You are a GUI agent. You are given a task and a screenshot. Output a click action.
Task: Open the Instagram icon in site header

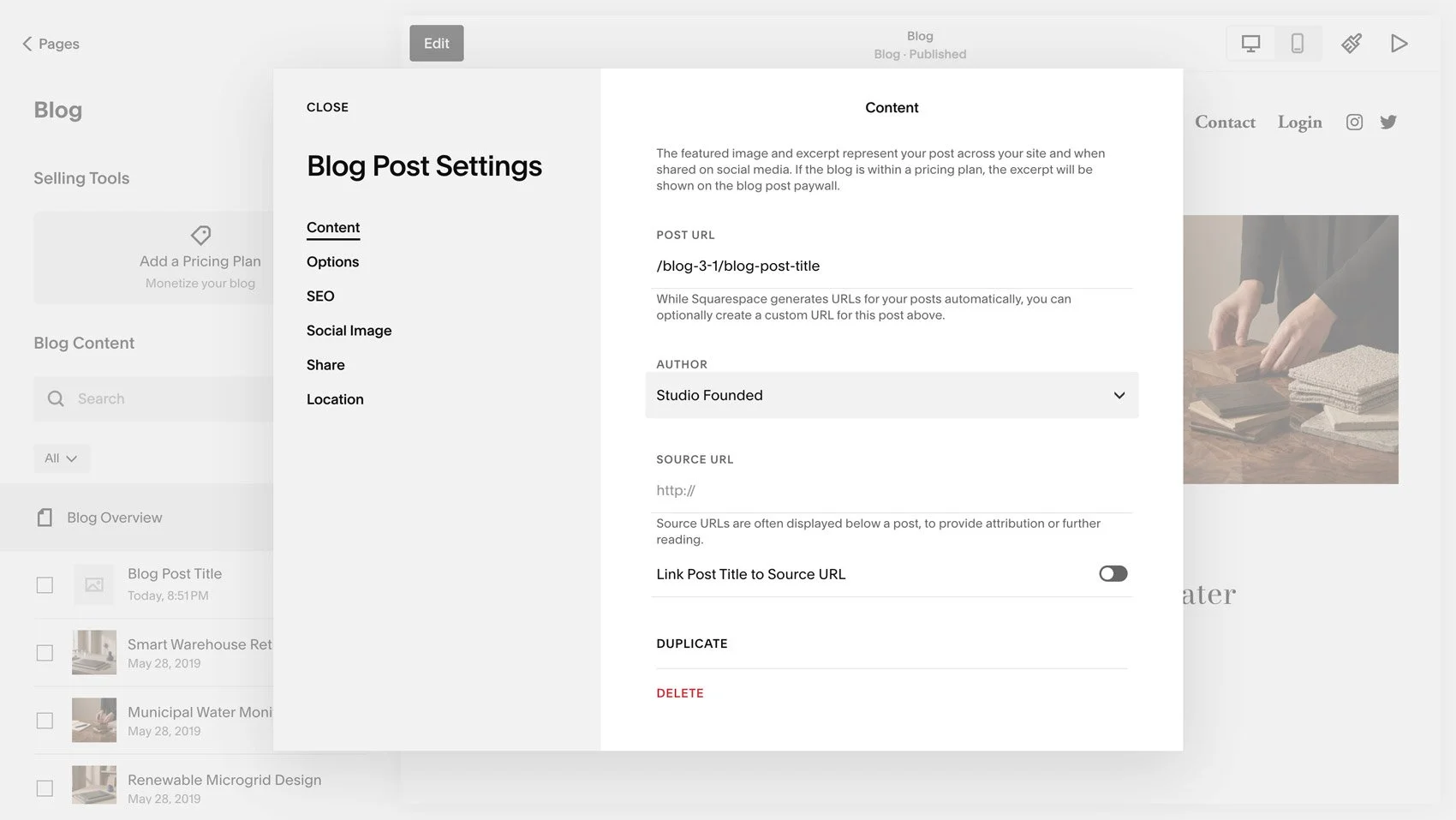(1354, 123)
